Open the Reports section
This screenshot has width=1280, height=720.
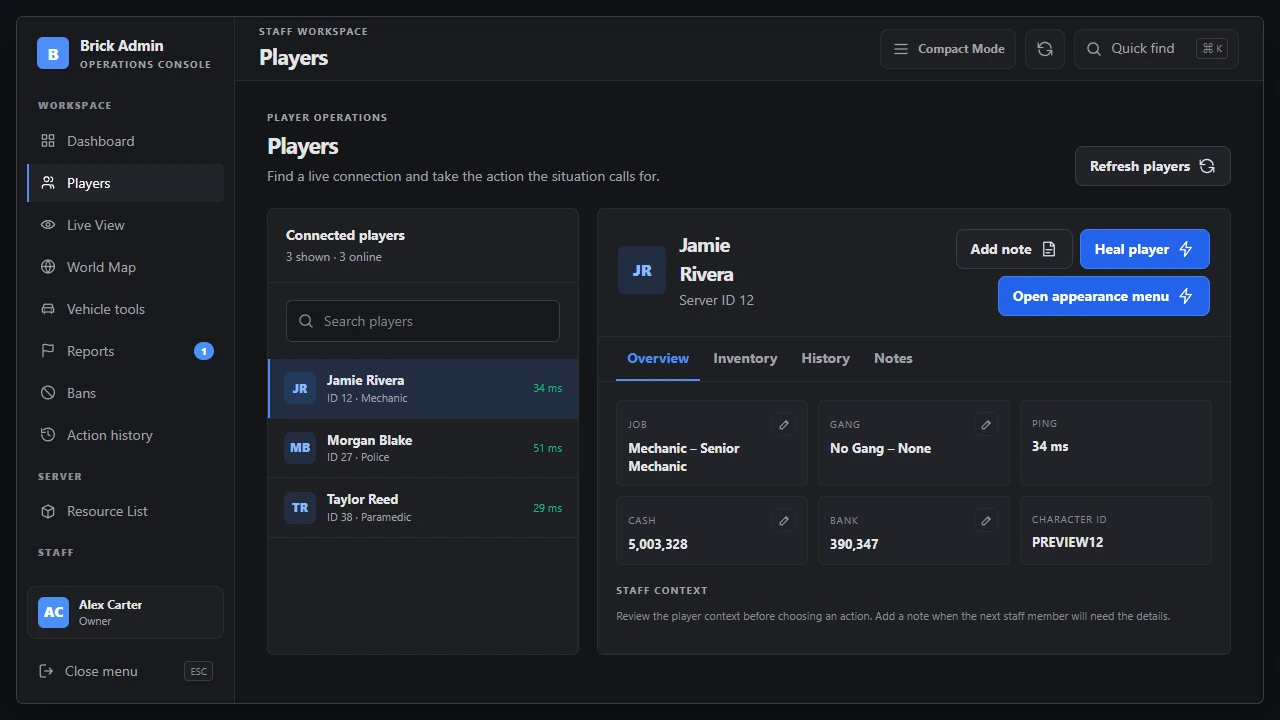point(125,351)
